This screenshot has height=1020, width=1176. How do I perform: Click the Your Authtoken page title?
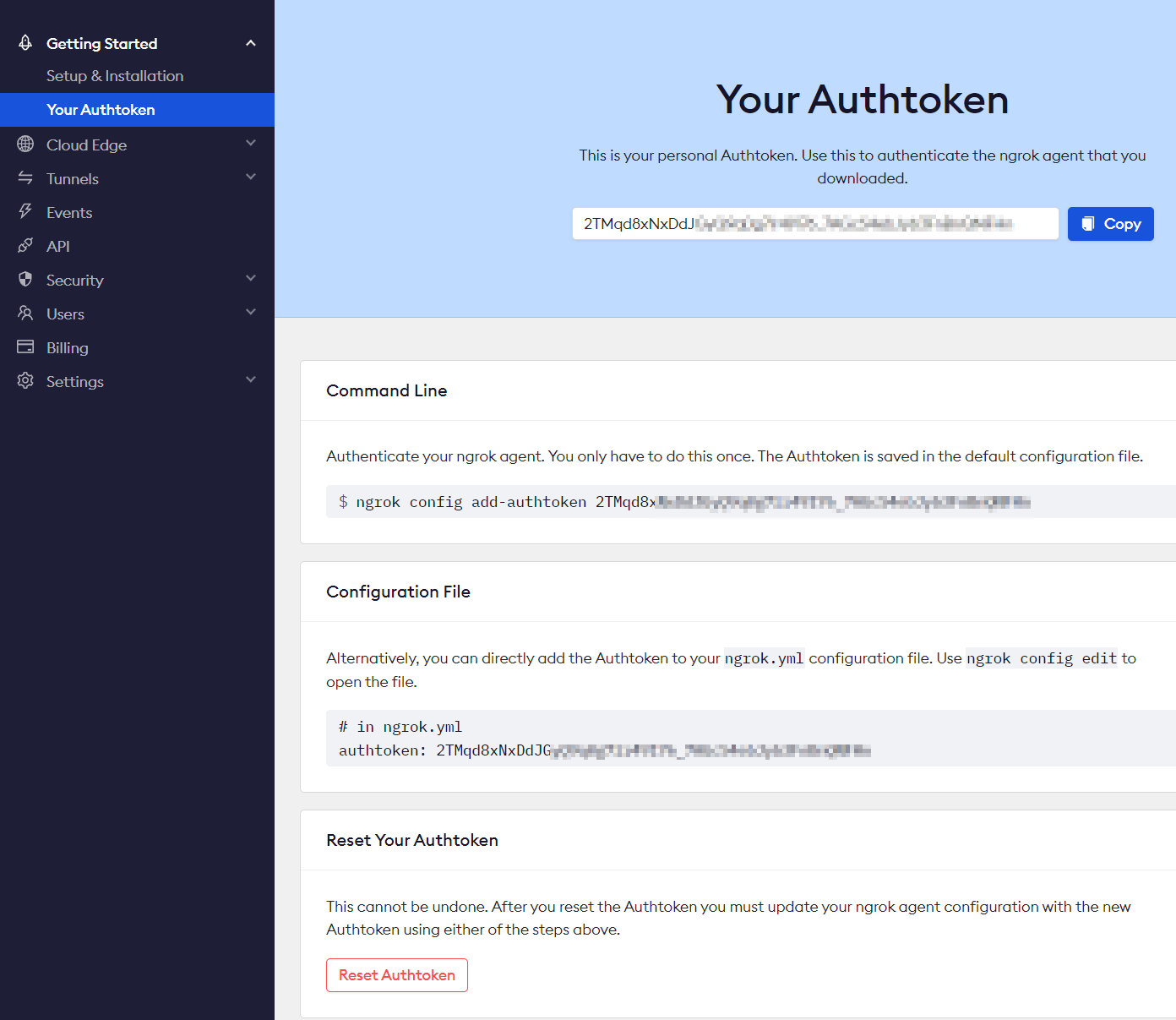pos(863,100)
